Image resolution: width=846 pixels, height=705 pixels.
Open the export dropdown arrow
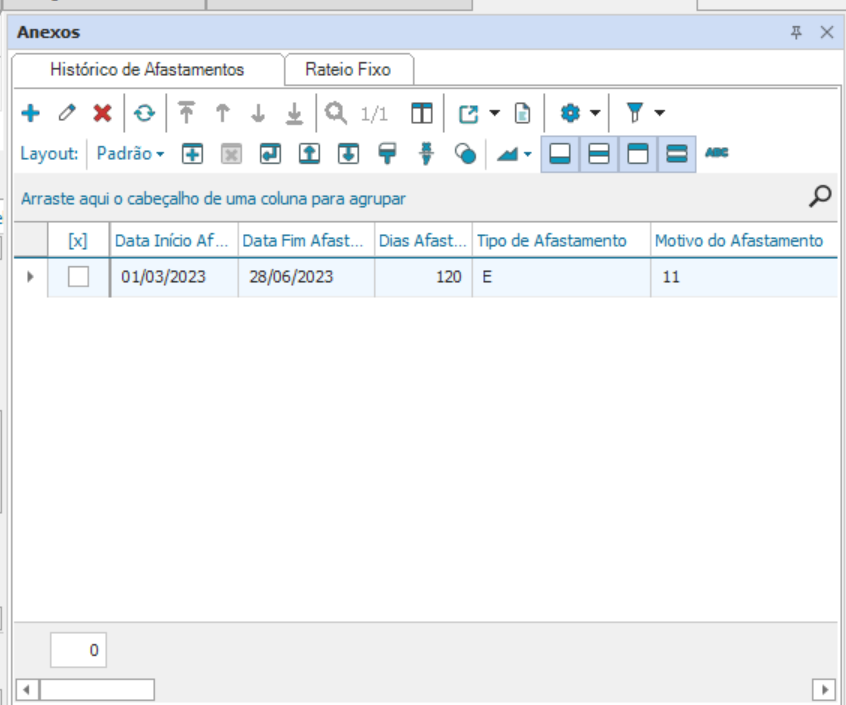point(494,113)
